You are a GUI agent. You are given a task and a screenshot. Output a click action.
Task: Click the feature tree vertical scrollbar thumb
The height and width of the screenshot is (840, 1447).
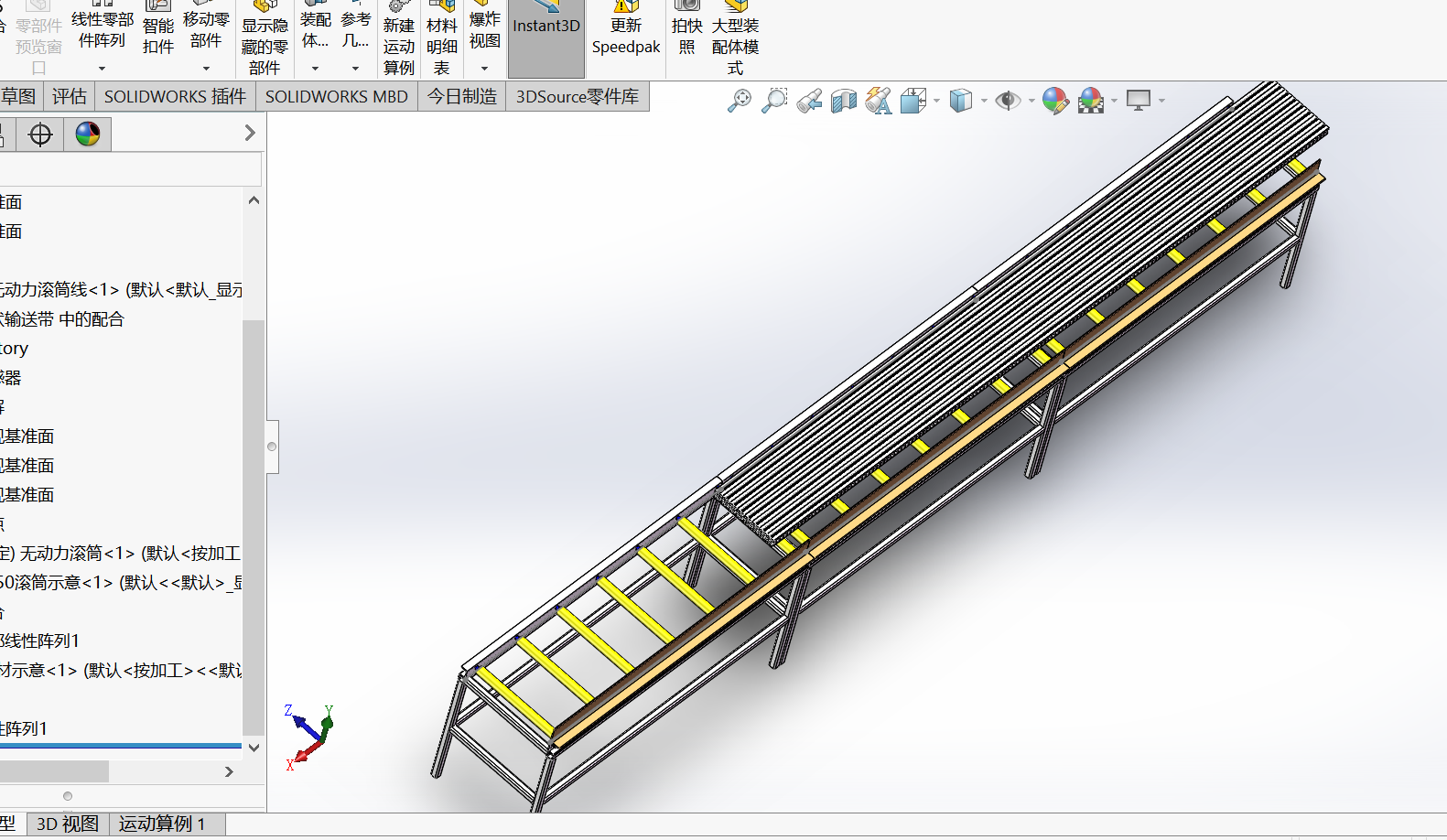254,527
